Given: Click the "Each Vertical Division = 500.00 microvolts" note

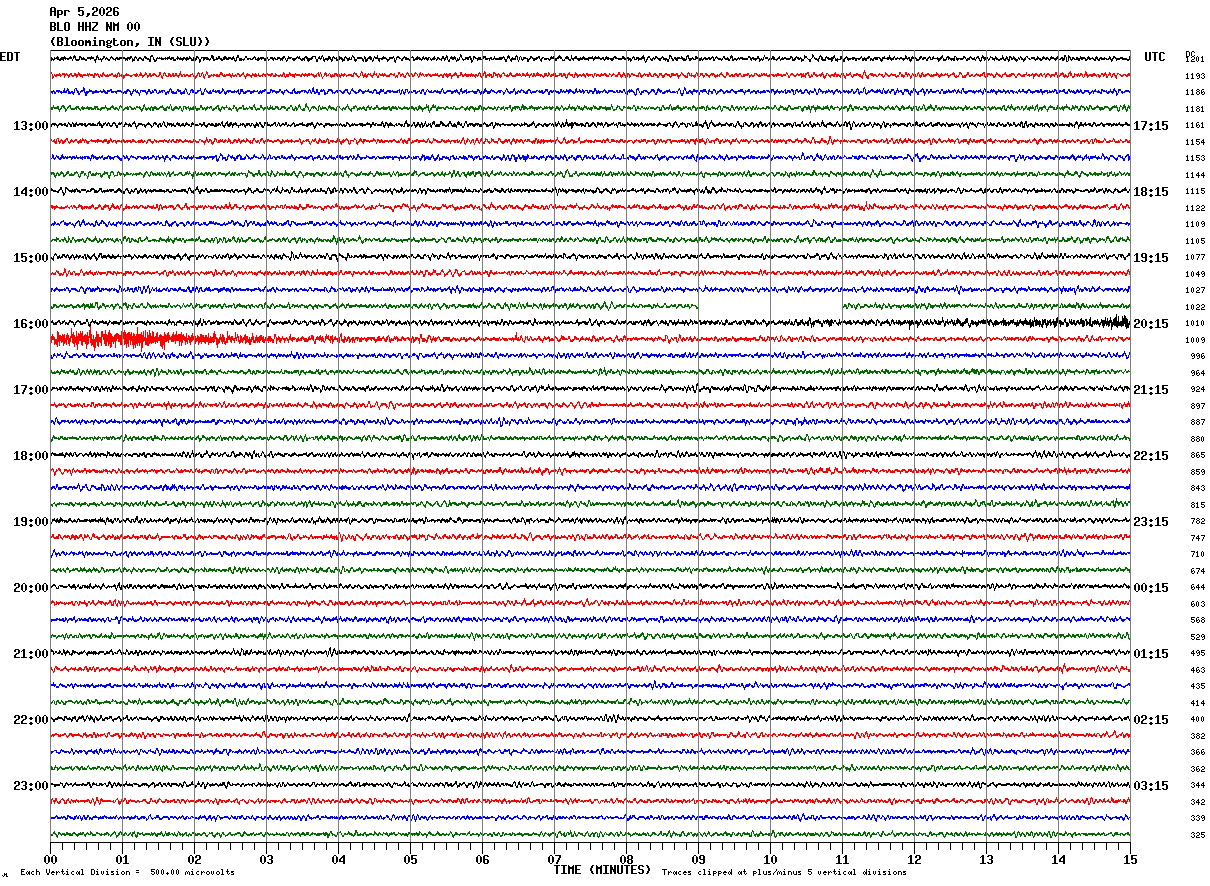Looking at the screenshot, I should coord(127,873).
